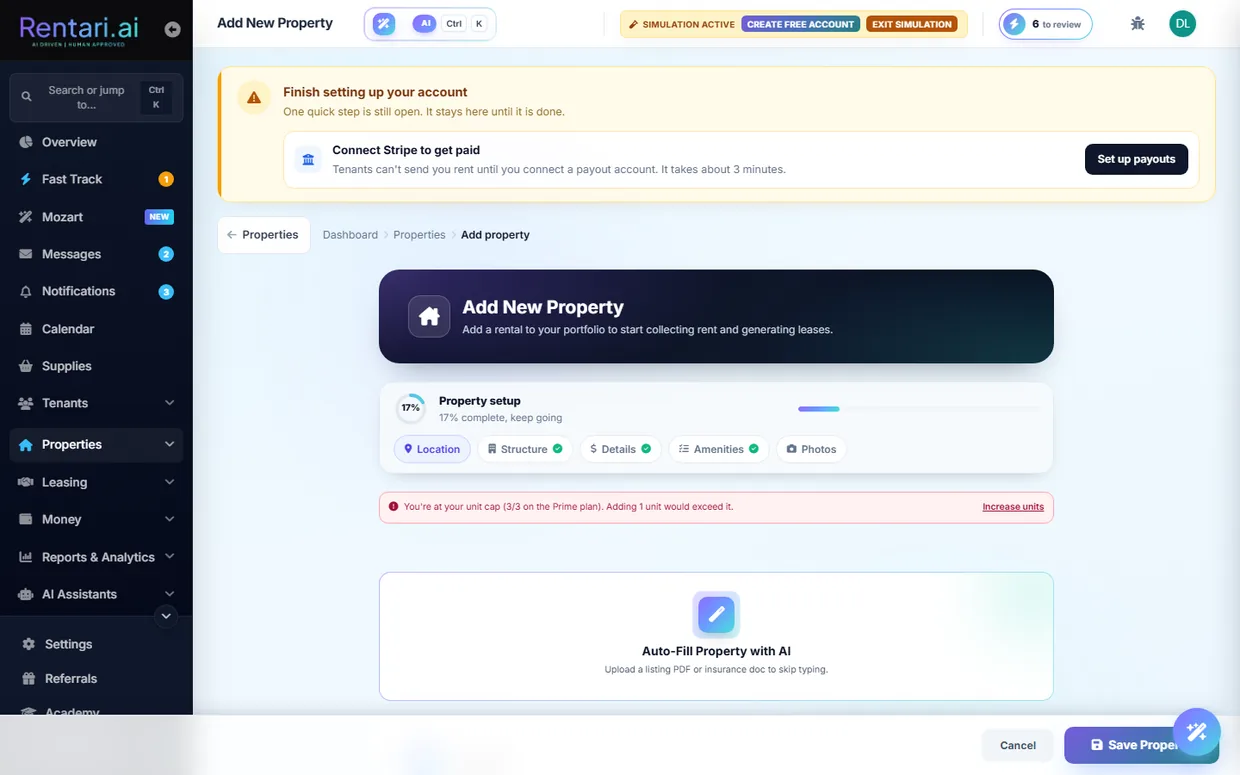This screenshot has width=1240, height=775.
Task: Click the Overview icon in the sidebar
Action: tap(26, 142)
